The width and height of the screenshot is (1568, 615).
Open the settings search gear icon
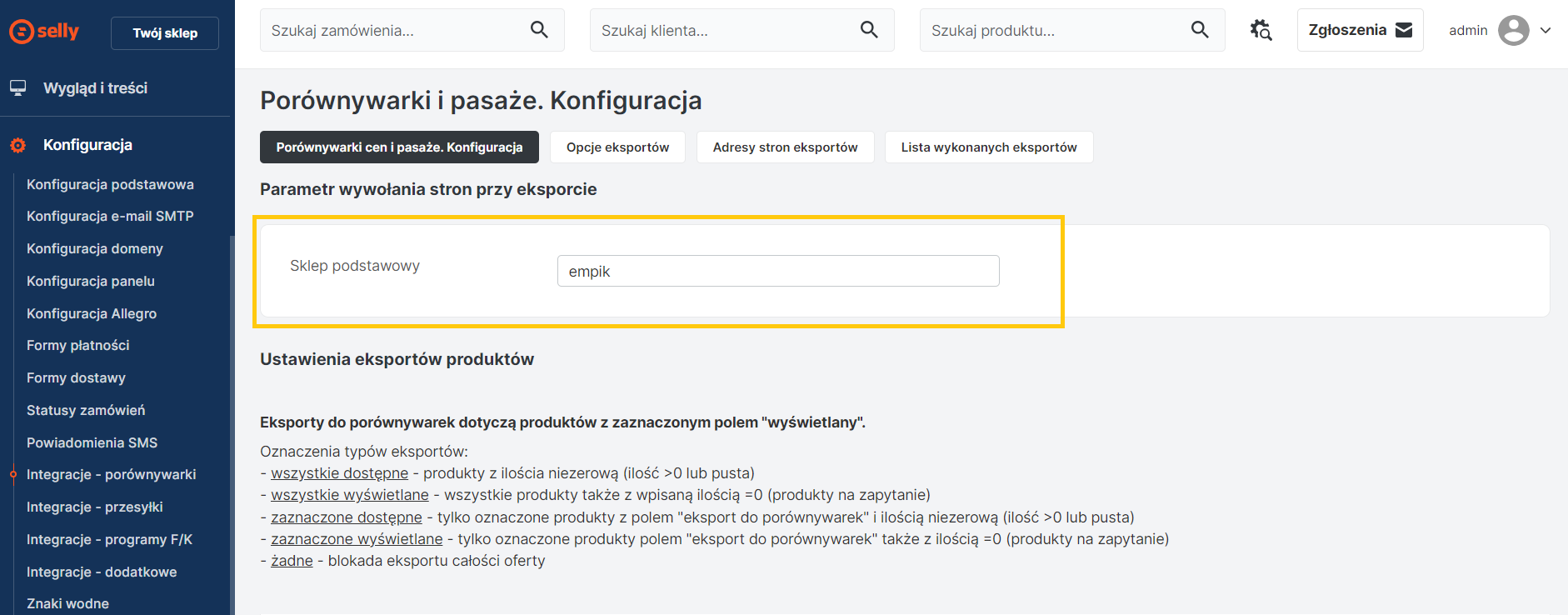1261,30
